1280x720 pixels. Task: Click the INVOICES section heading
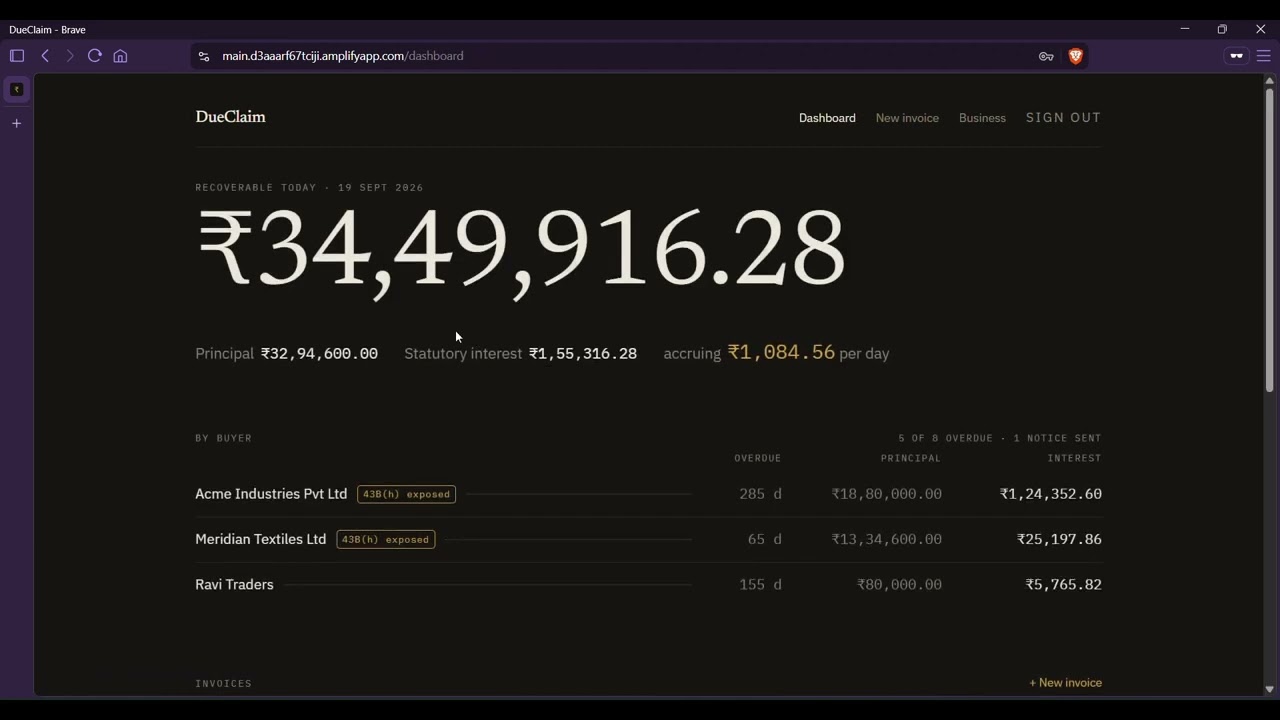point(224,684)
